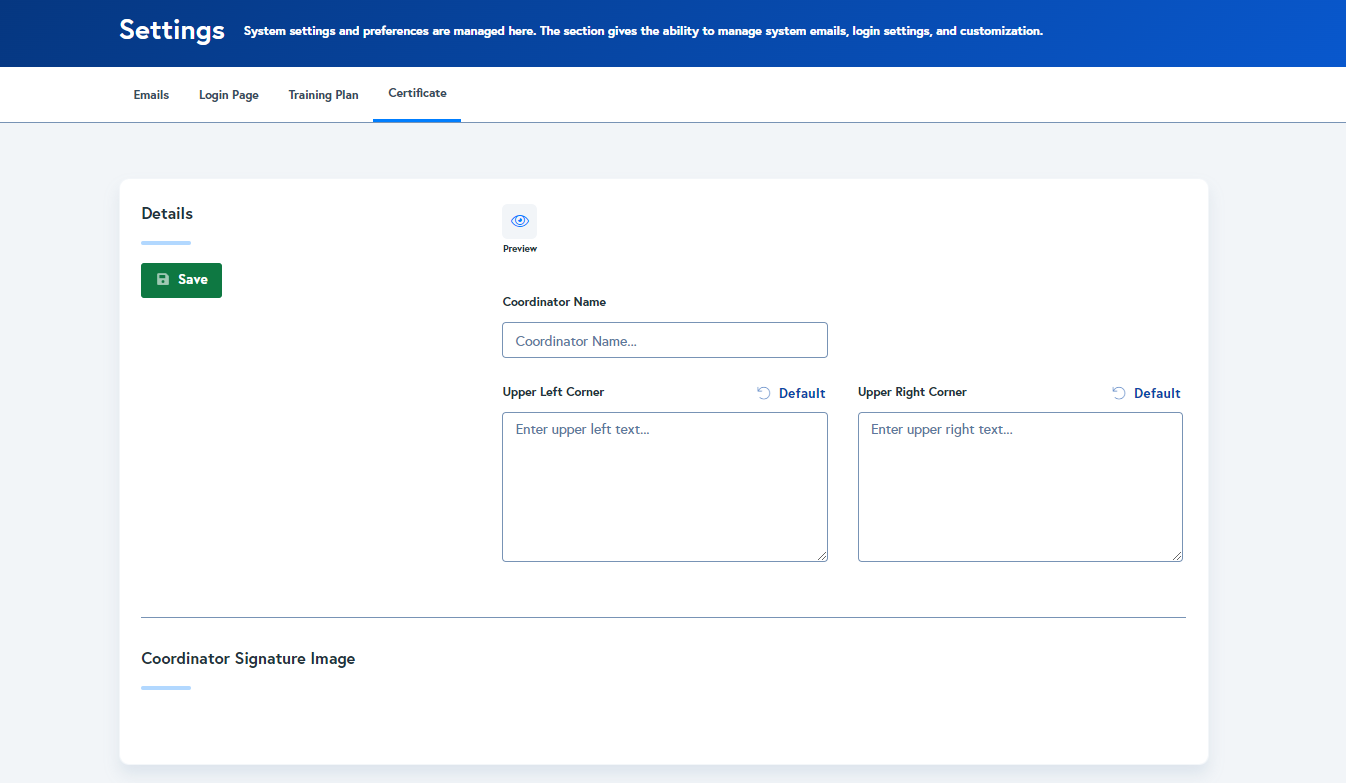This screenshot has height=783, width=1346.
Task: Click the reset arrow icon beside Upper Right Default
Action: pyautogui.click(x=1117, y=392)
